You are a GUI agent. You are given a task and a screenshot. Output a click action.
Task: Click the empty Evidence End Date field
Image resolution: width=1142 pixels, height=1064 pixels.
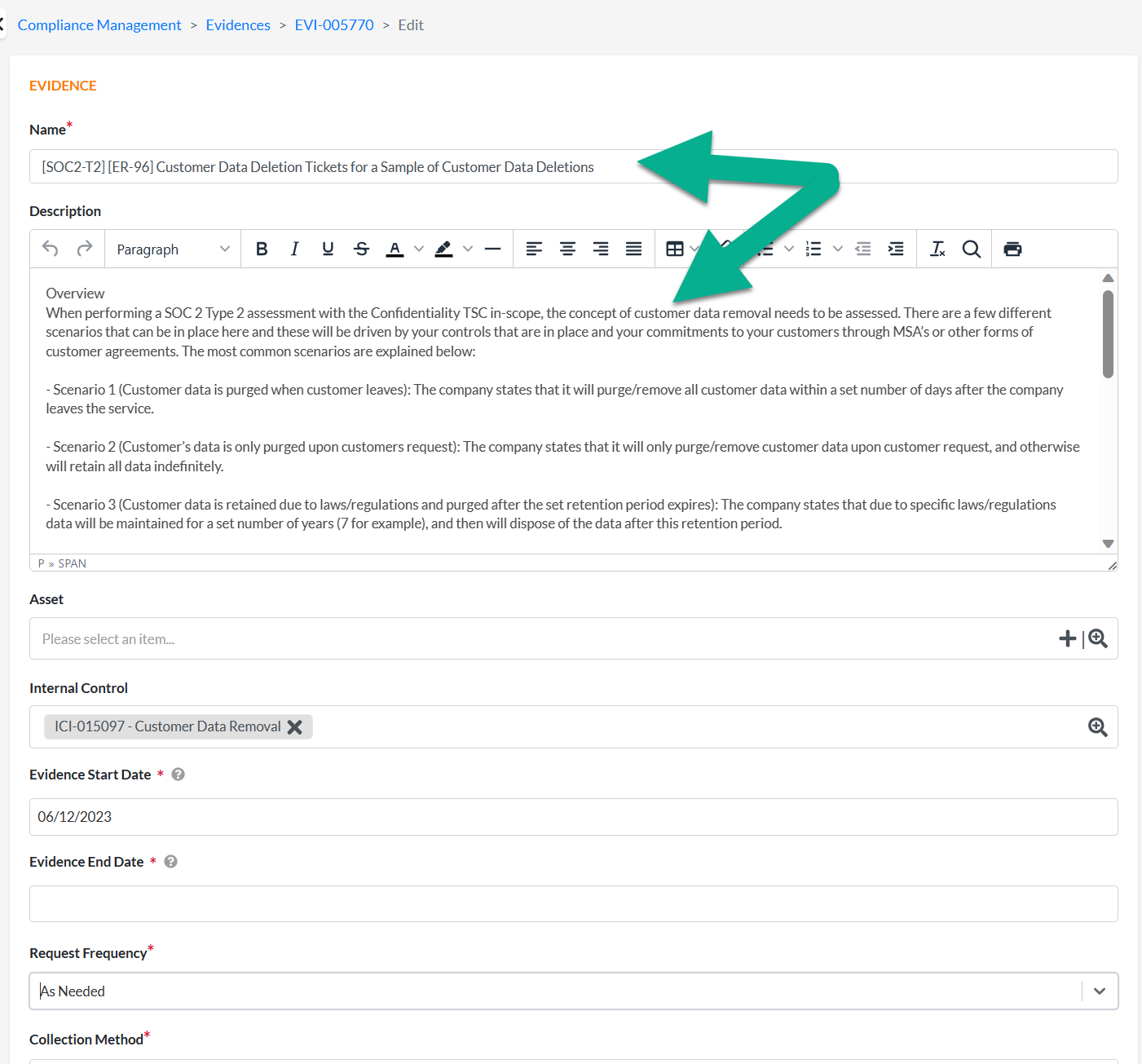(x=574, y=904)
